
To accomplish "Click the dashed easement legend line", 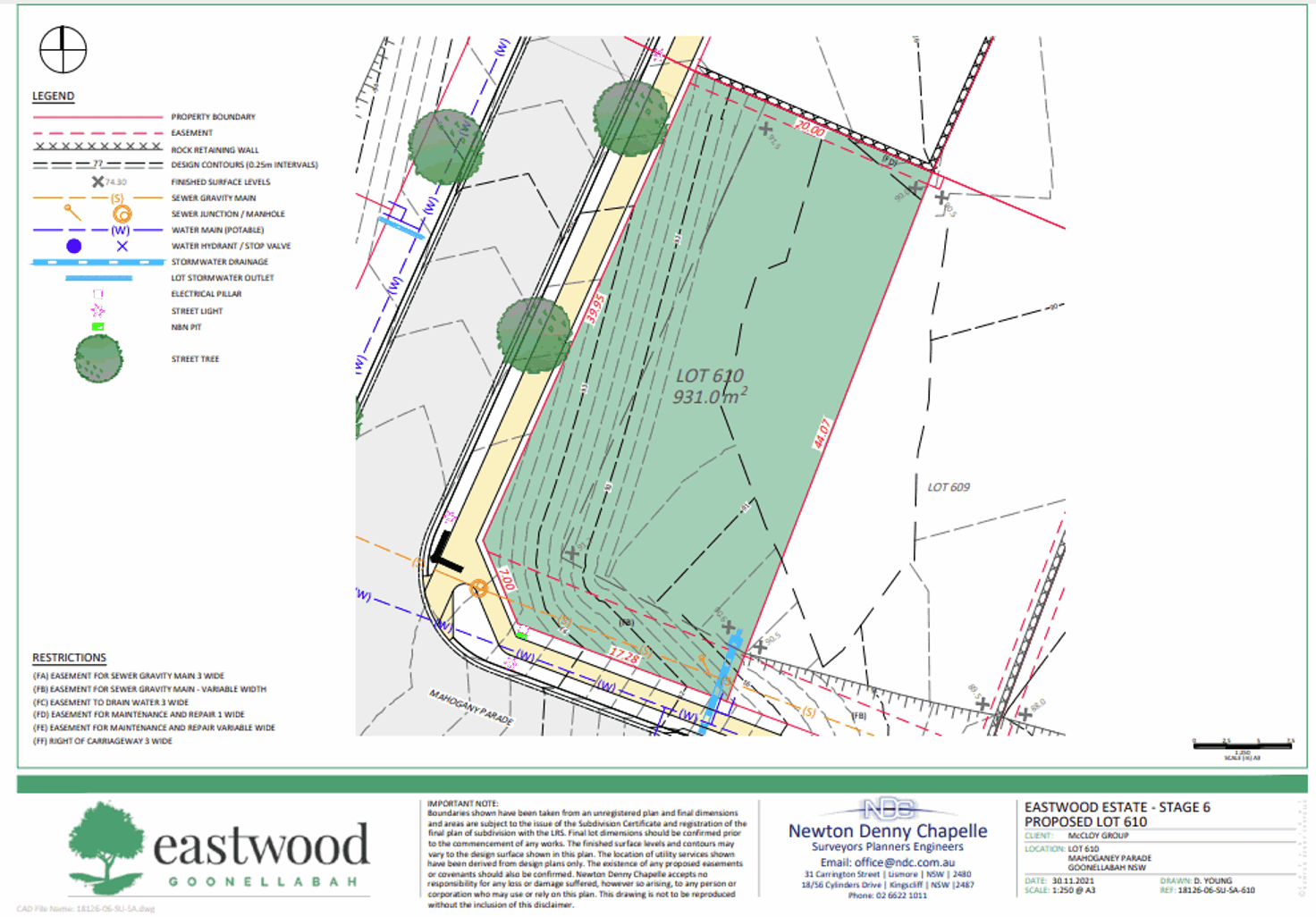I will point(98,133).
